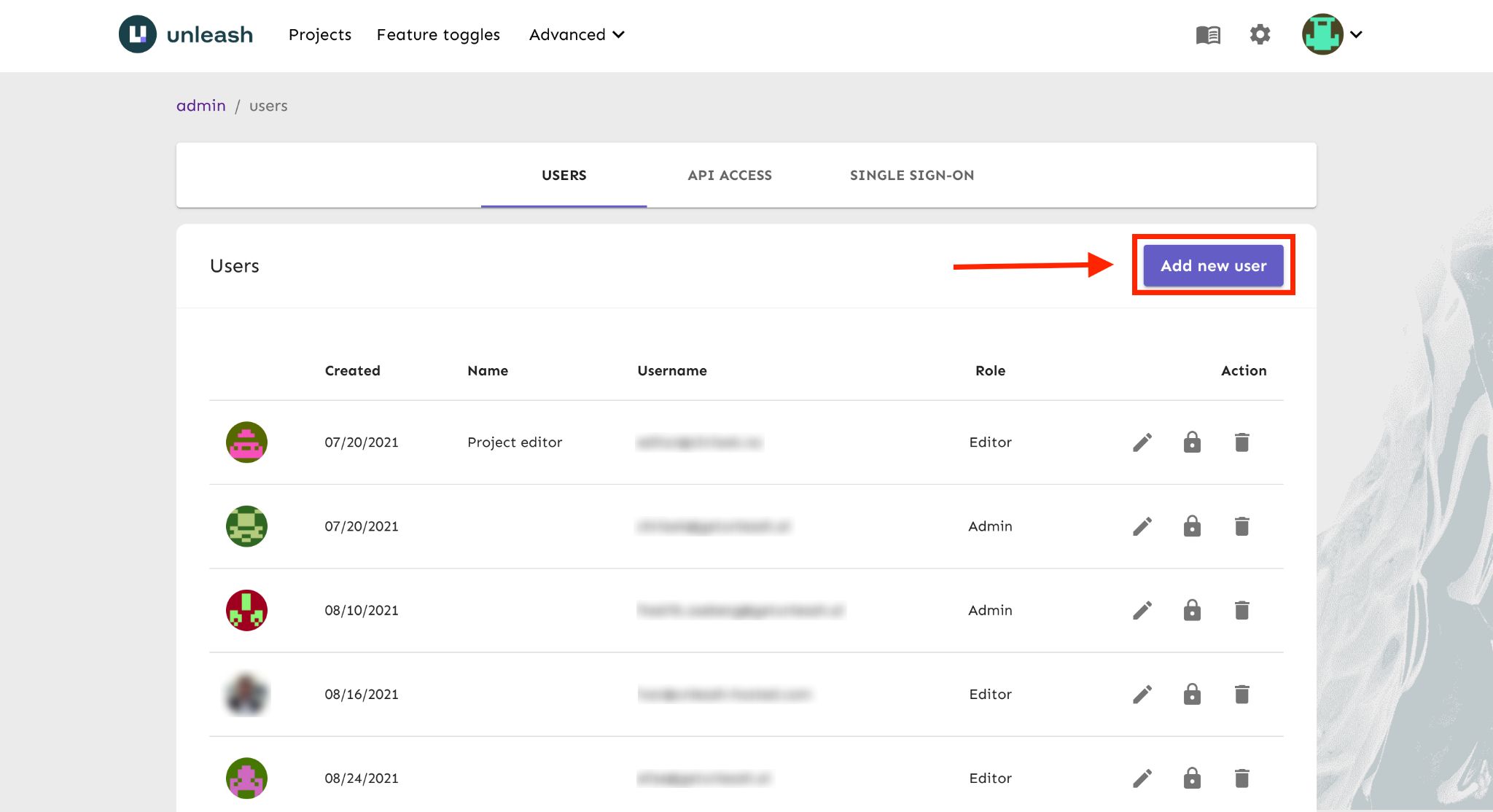Open settings gear icon in header
The width and height of the screenshot is (1493, 812).
1260,34
